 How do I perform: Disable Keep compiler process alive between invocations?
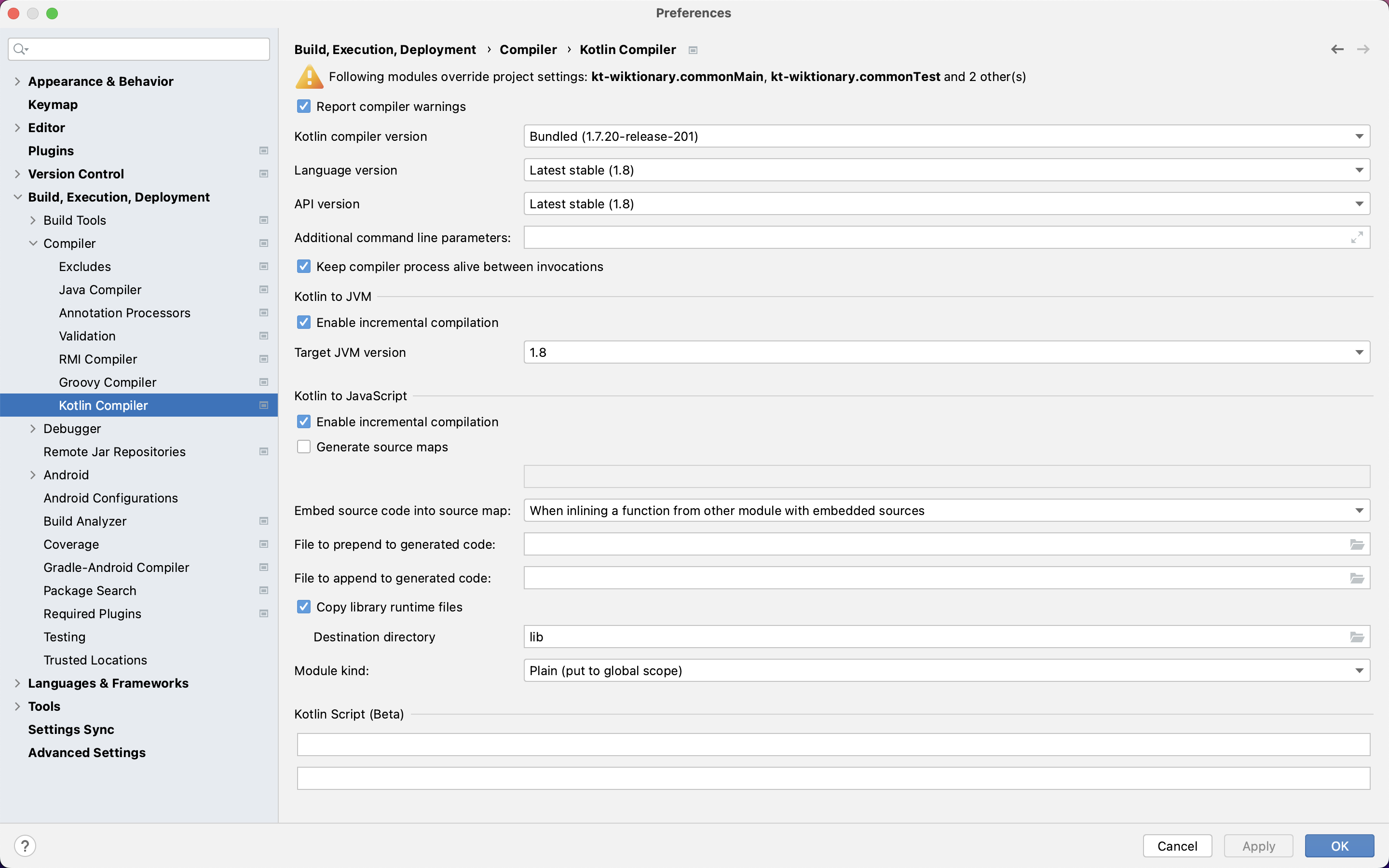(x=304, y=266)
